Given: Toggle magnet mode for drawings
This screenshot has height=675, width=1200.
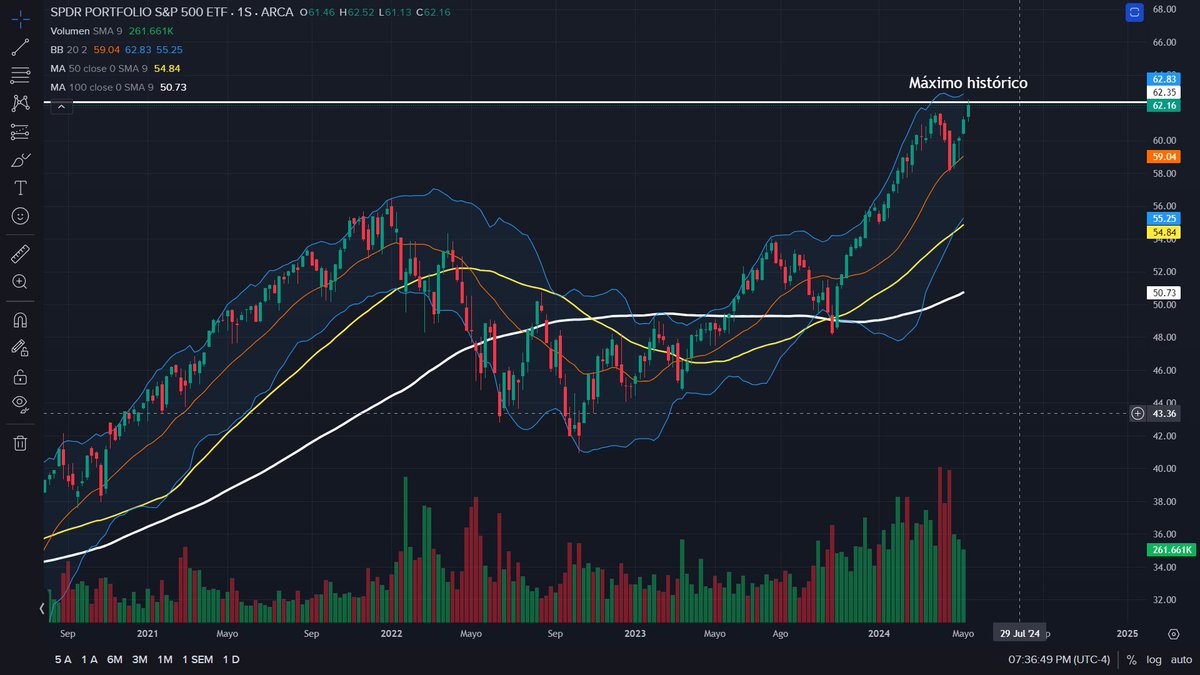Looking at the screenshot, I should click(20, 321).
